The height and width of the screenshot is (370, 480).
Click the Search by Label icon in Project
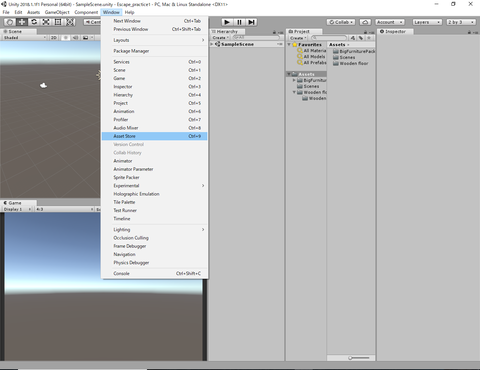click(361, 38)
